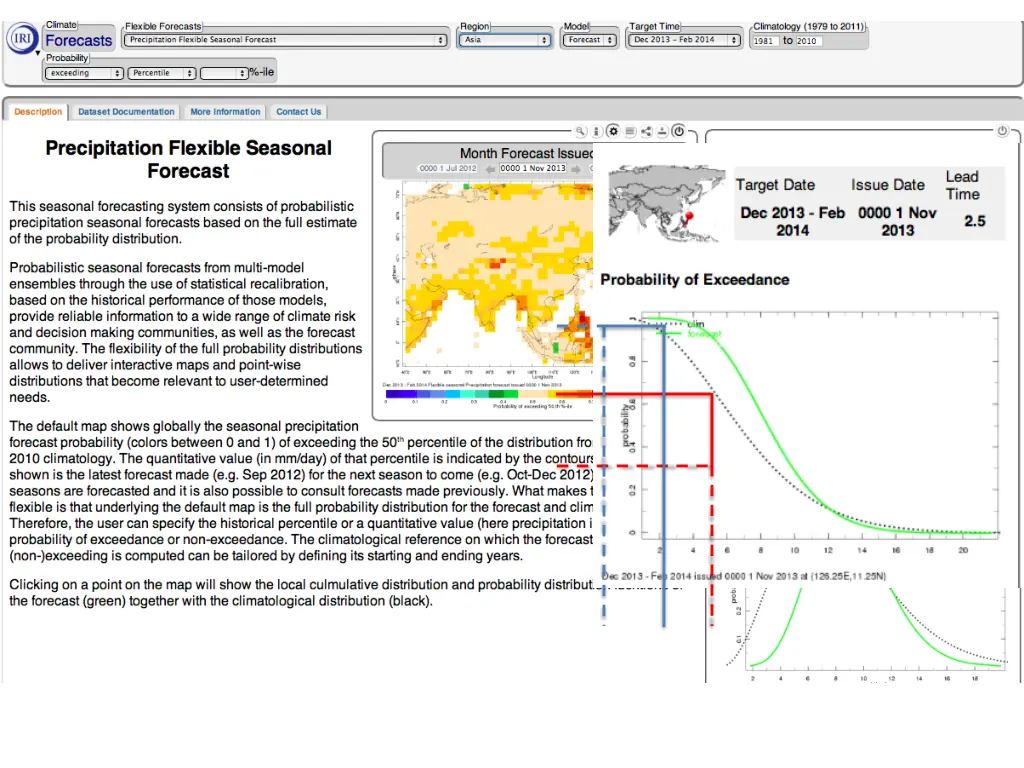This screenshot has height=768, width=1024.
Task: Open the Percentile type dropdown
Action: [x=161, y=73]
